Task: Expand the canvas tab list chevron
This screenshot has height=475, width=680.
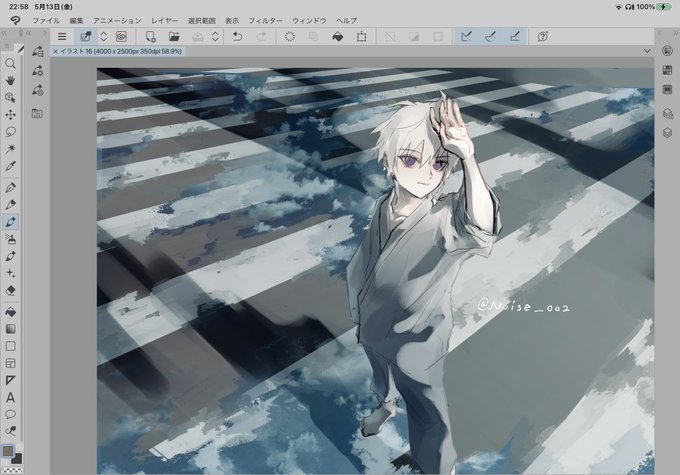Action: 647,51
